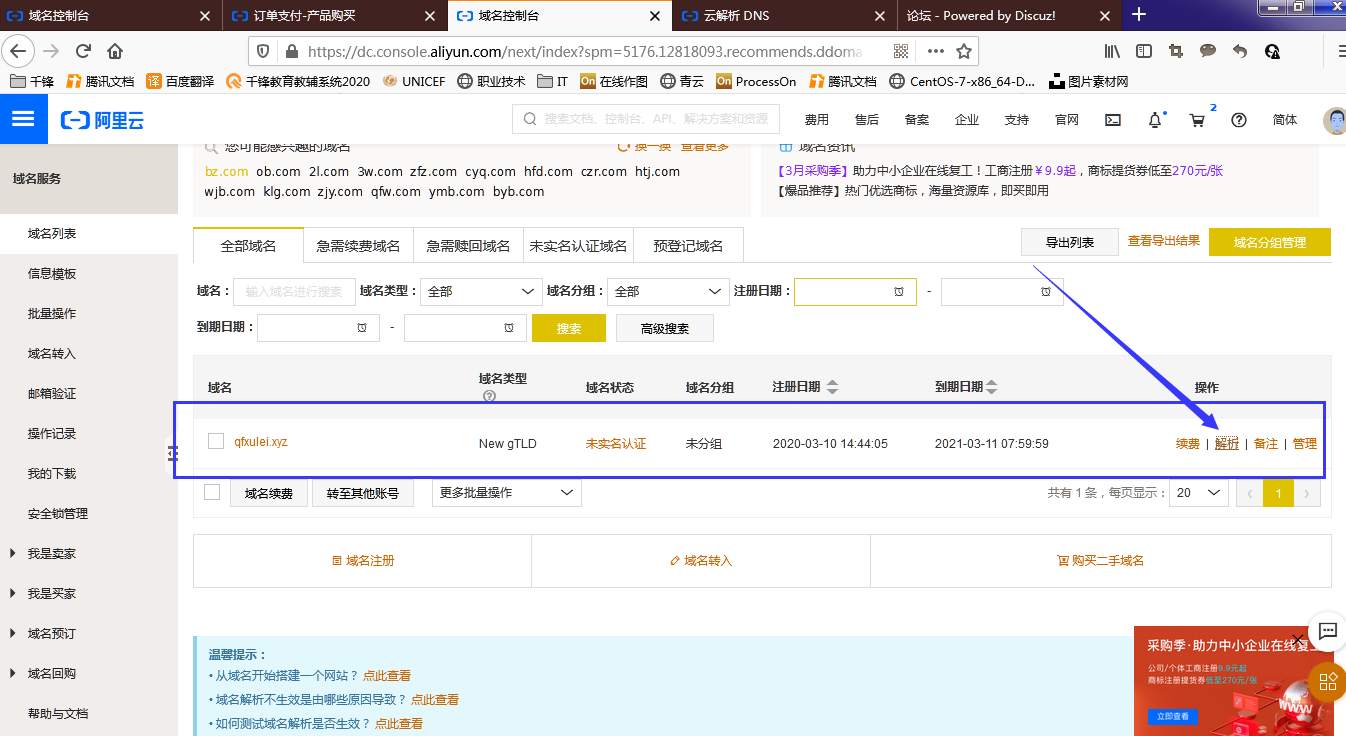Open the Aliyun hamburger navigation menu

coord(22,119)
